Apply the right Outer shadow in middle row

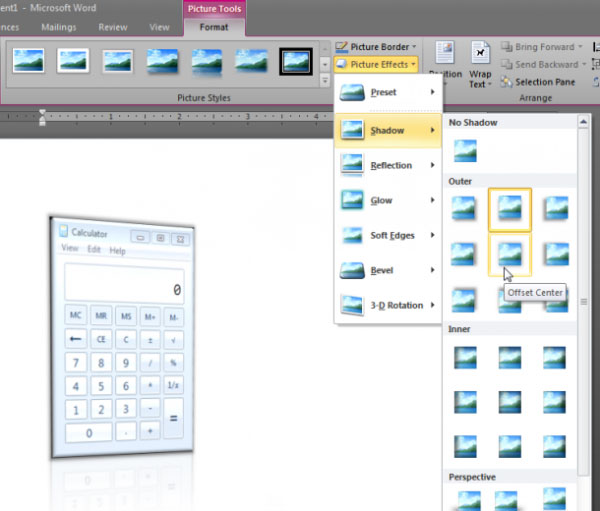click(x=556, y=255)
